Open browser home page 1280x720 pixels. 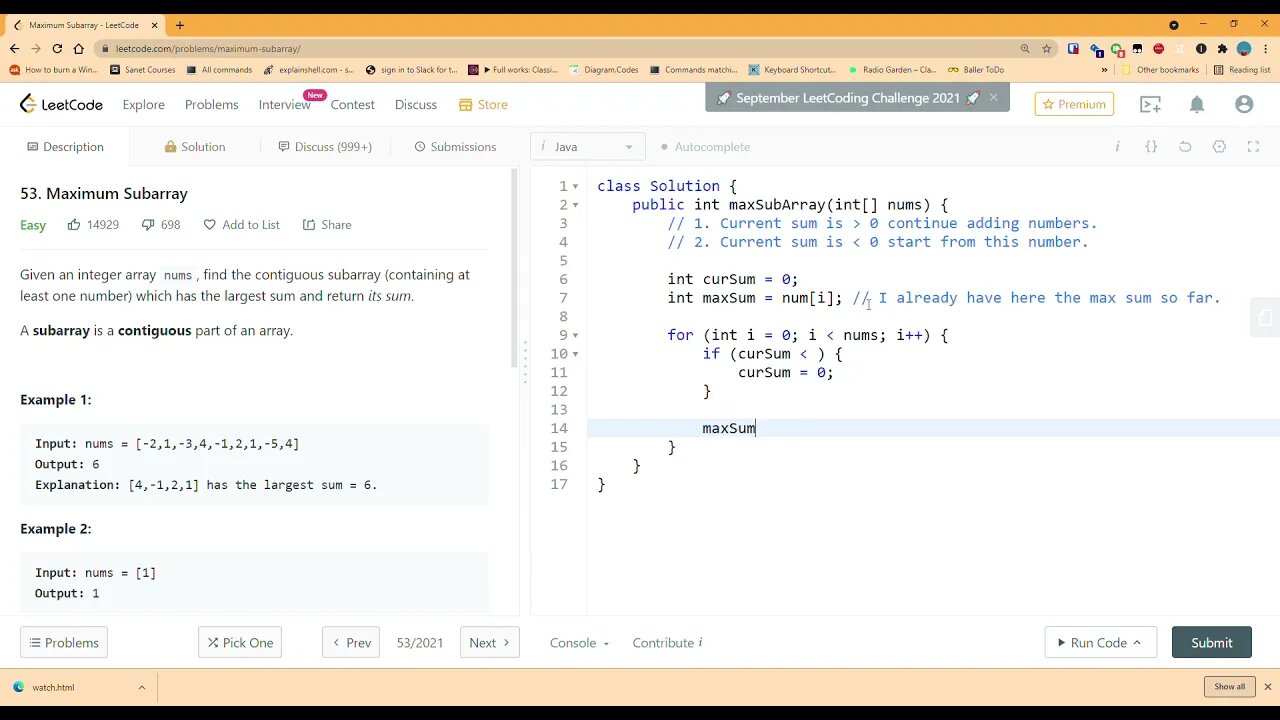[x=79, y=48]
